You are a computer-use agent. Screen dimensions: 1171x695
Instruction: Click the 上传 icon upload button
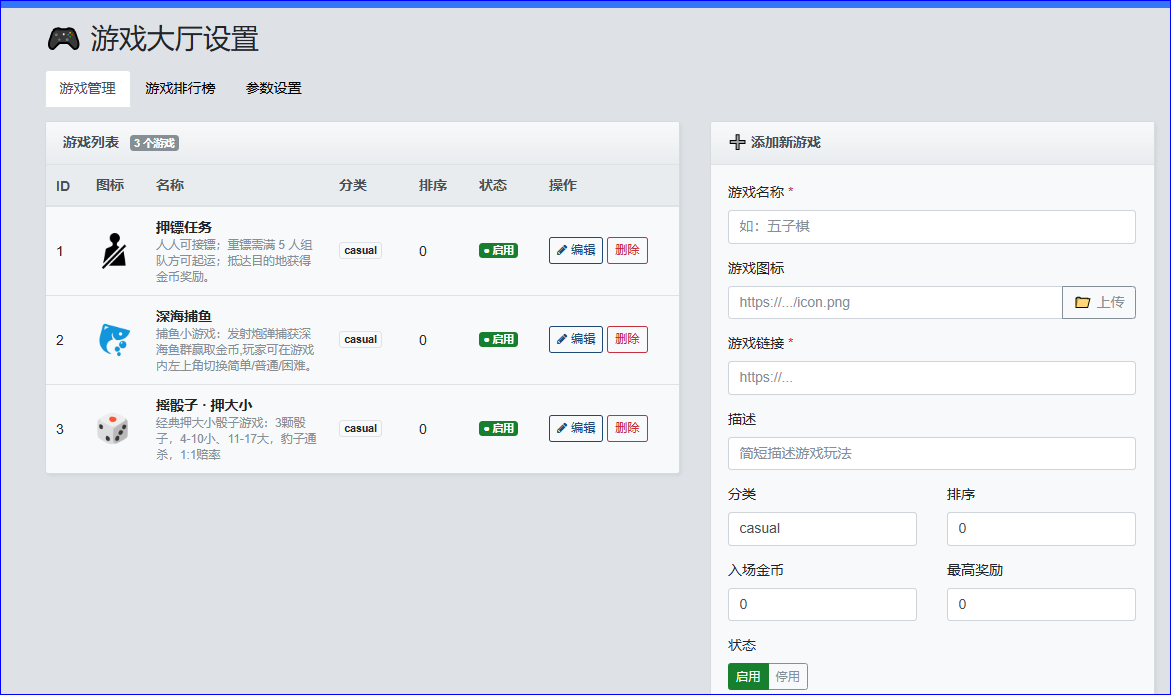1099,302
